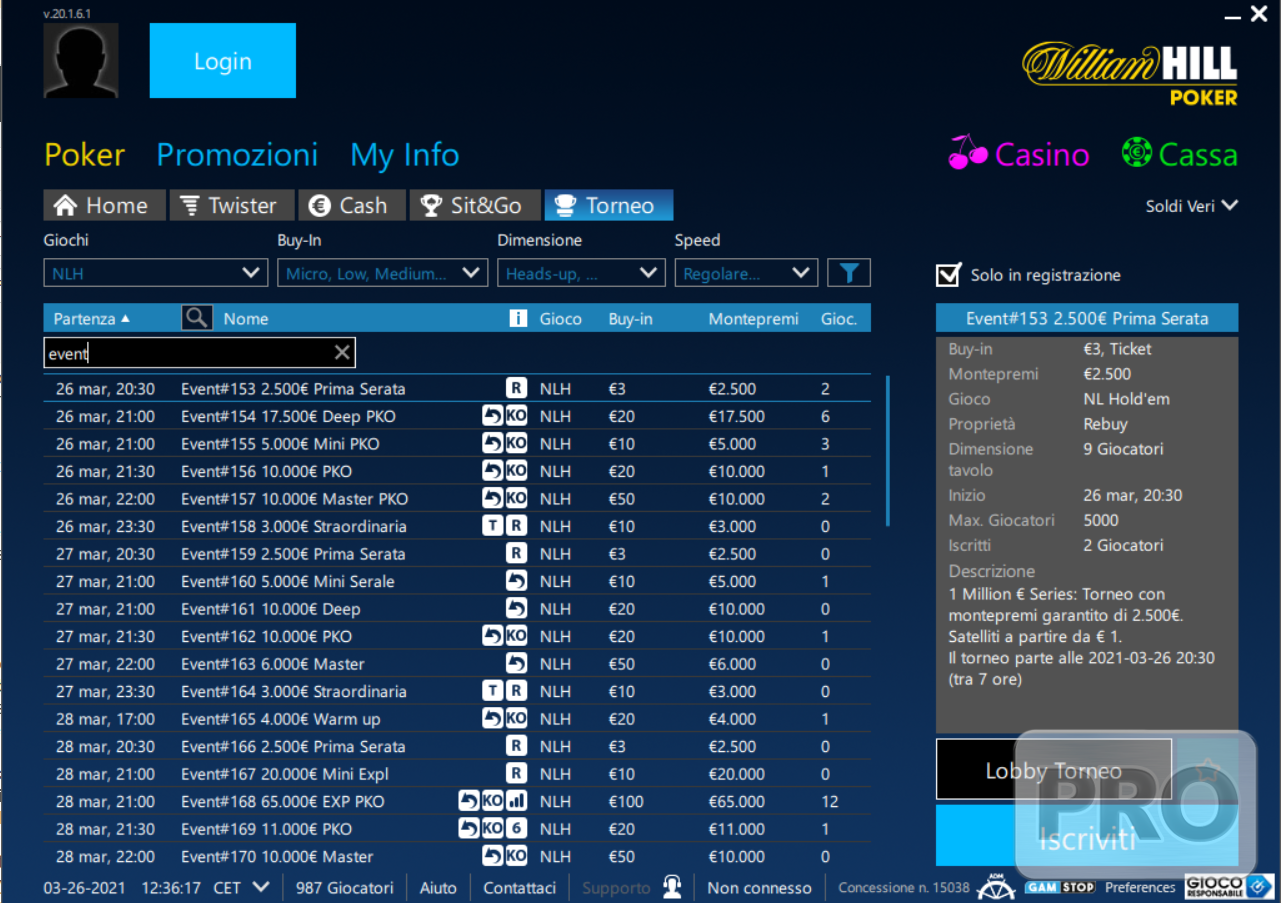The width and height of the screenshot is (1281, 903).
Task: Click the Supporto headset icon
Action: (672, 887)
